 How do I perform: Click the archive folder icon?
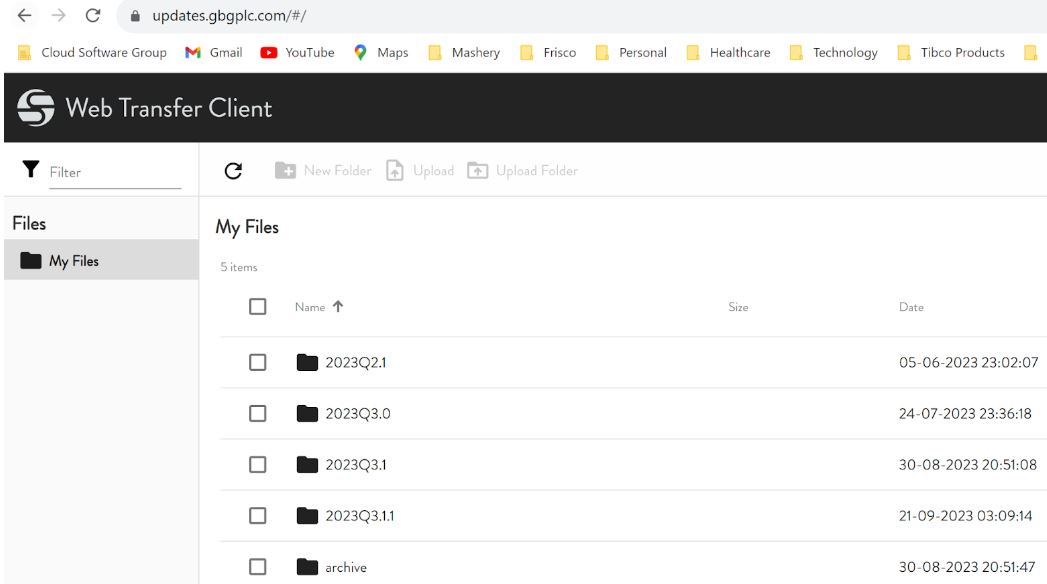point(307,567)
